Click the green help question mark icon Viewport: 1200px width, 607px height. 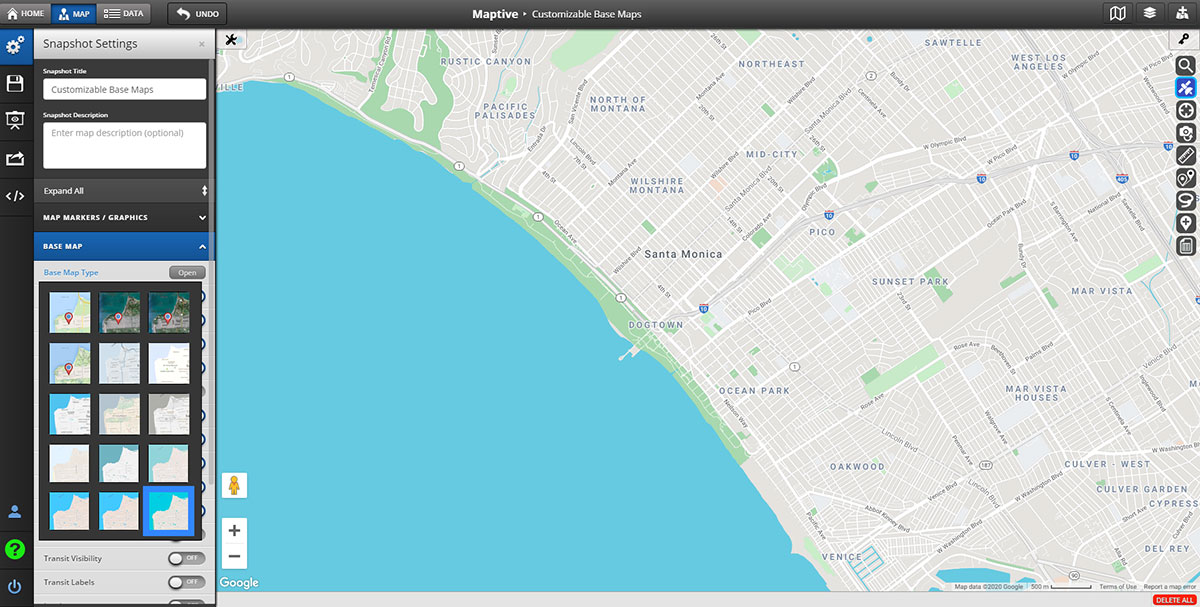pyautogui.click(x=15, y=549)
